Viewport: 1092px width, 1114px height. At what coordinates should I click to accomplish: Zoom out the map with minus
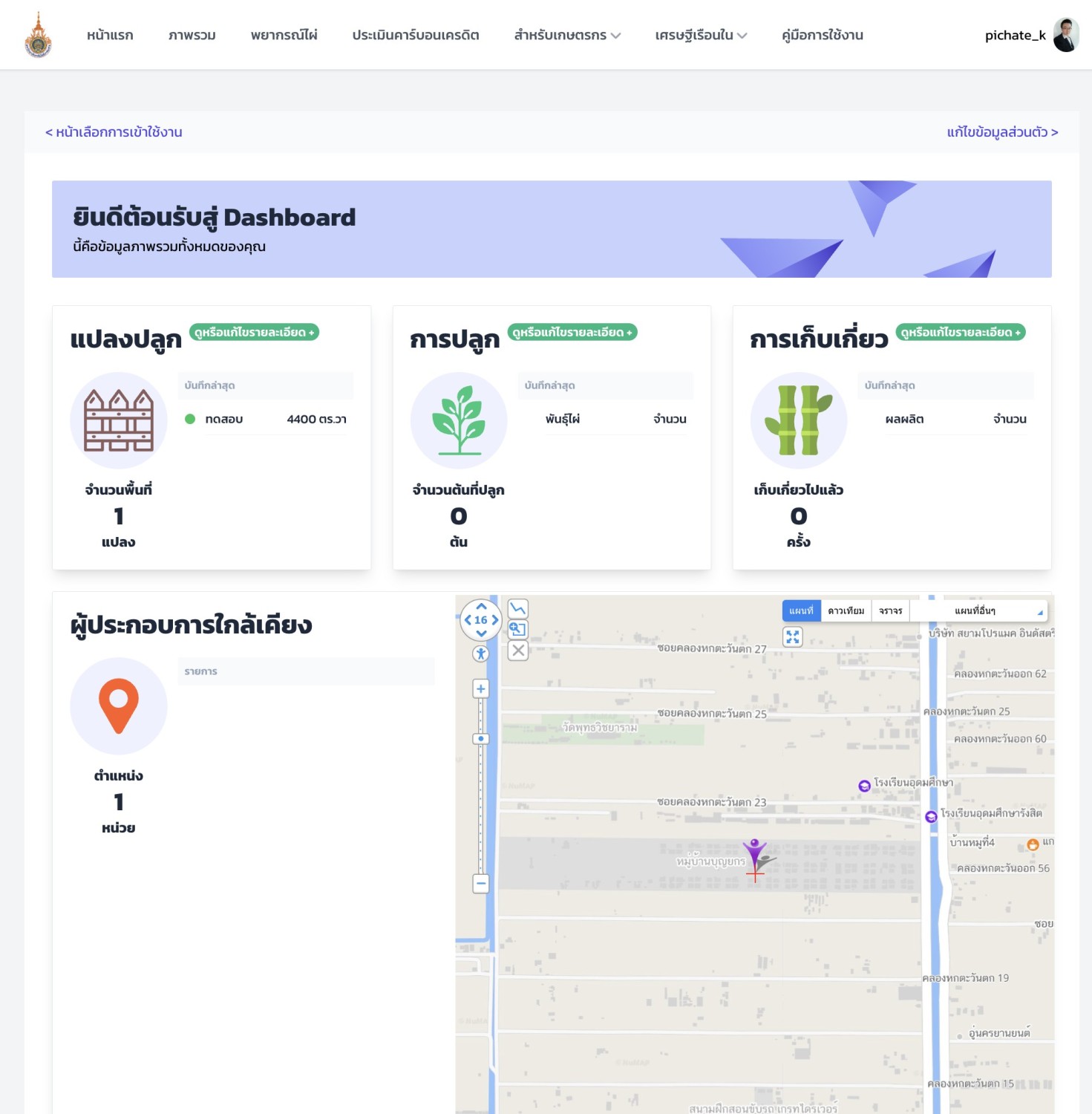[x=481, y=884]
